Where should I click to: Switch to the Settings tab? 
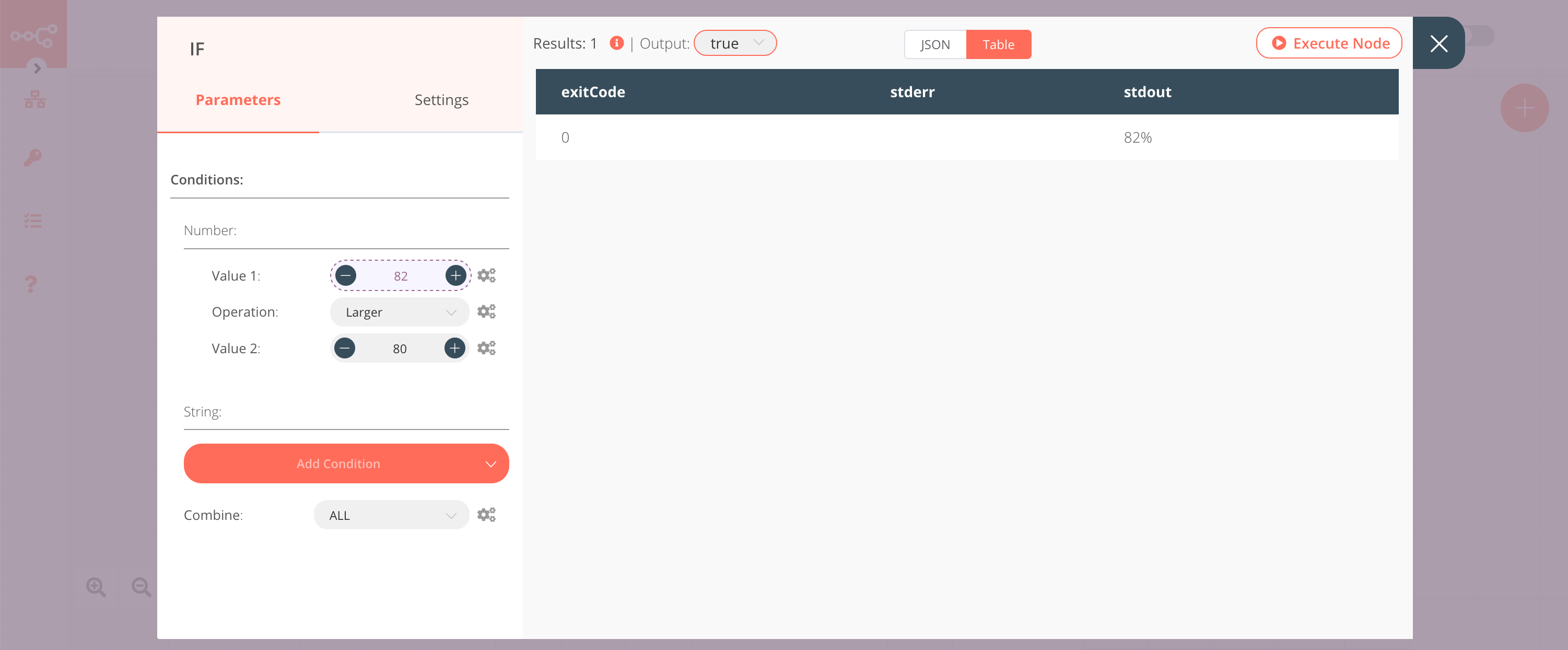pos(441,100)
